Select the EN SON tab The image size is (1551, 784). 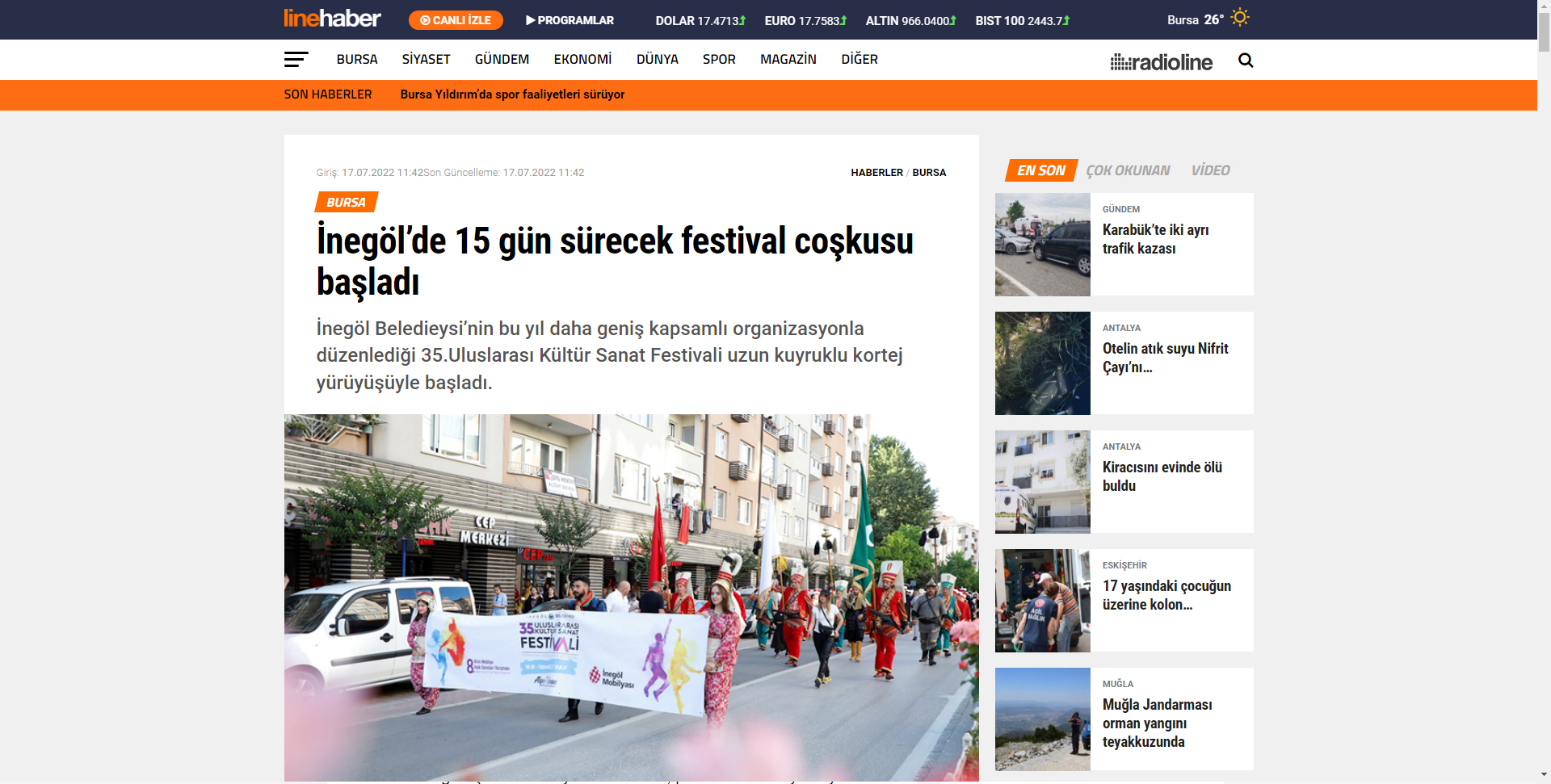(x=1041, y=170)
